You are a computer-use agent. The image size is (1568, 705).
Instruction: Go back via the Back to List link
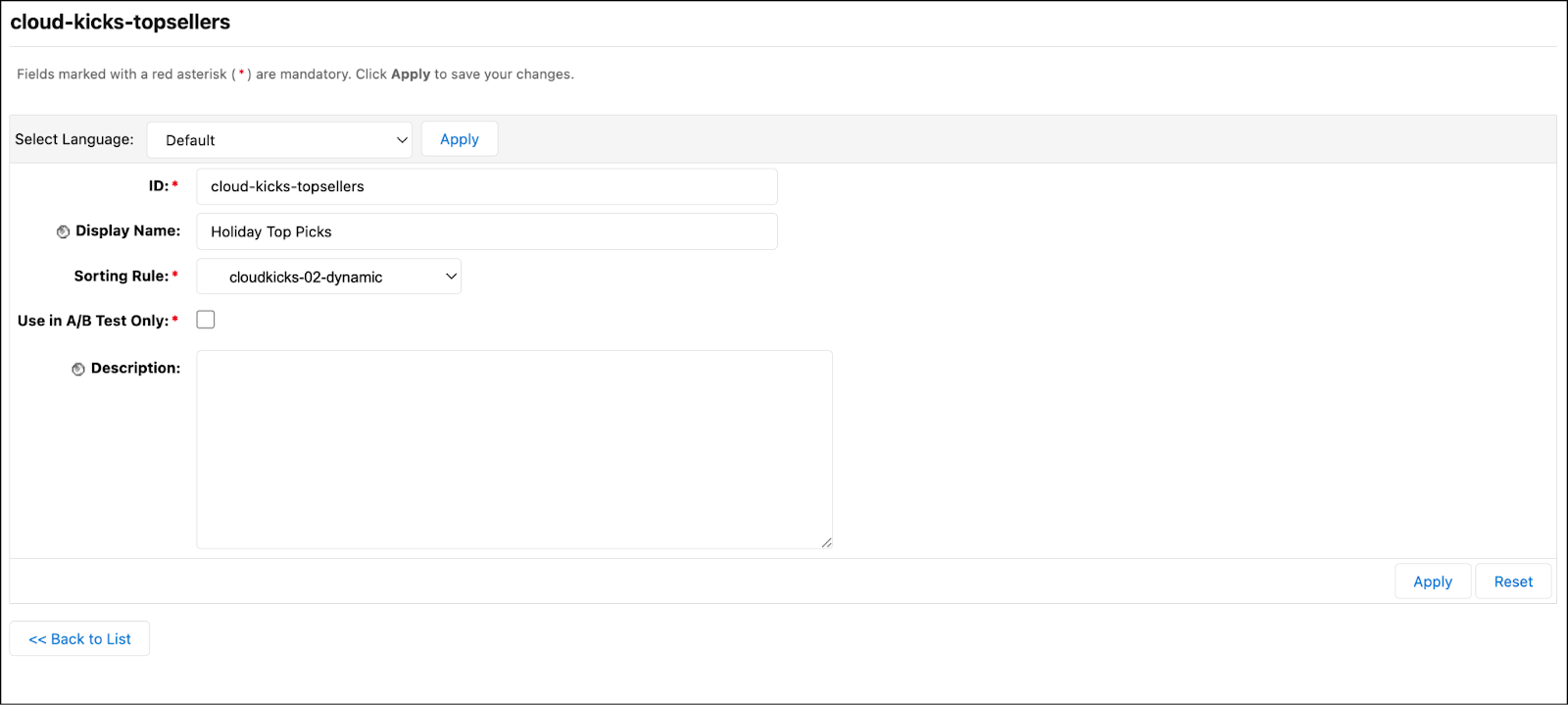79,638
